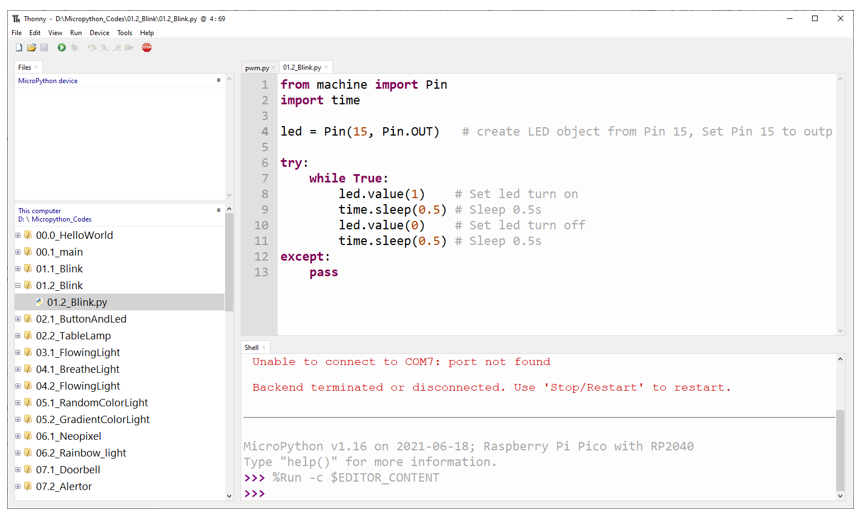Click the folder icon of 05.1_RandomColorLight
Viewport: 863px width, 517px height.
[28, 402]
